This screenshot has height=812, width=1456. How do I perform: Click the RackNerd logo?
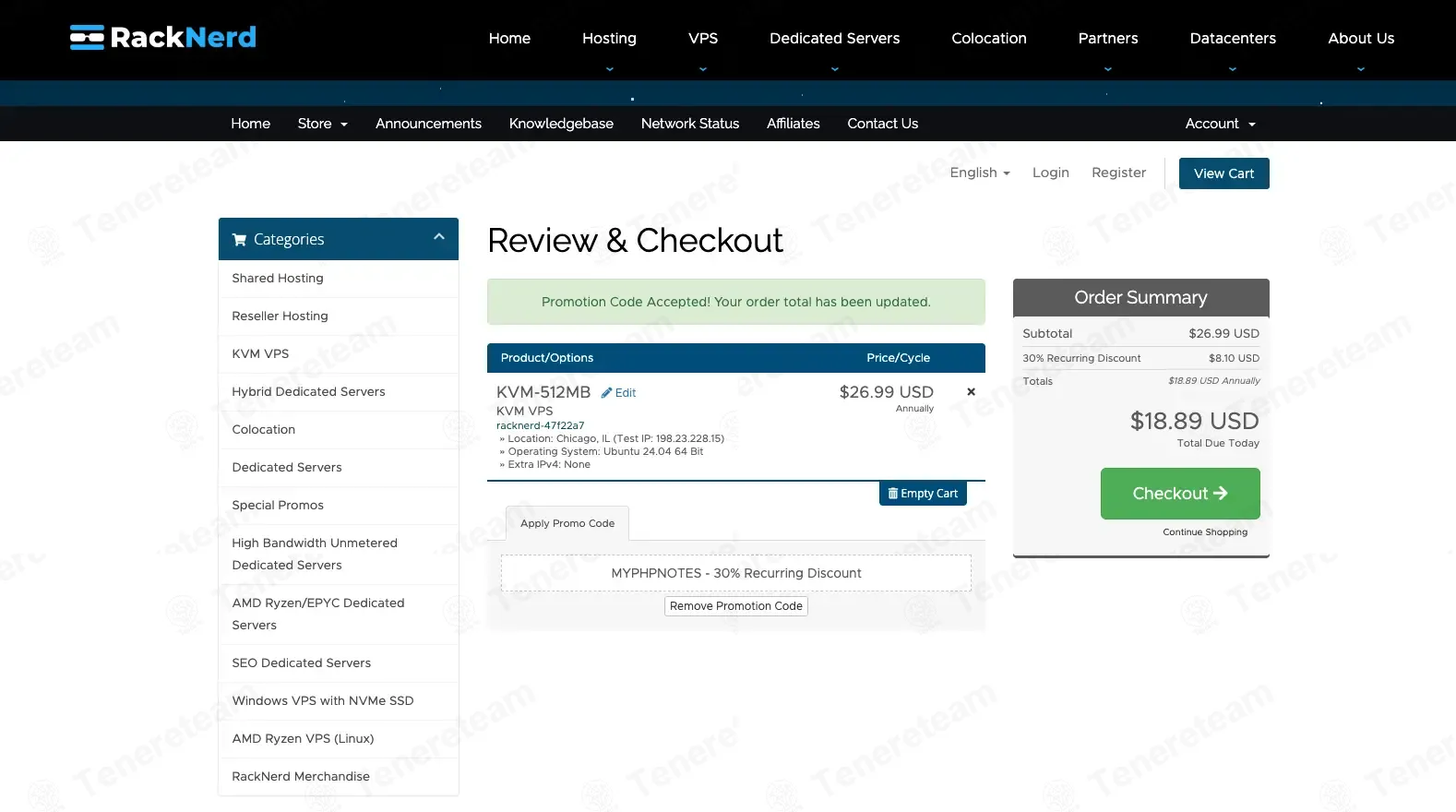pos(163,37)
